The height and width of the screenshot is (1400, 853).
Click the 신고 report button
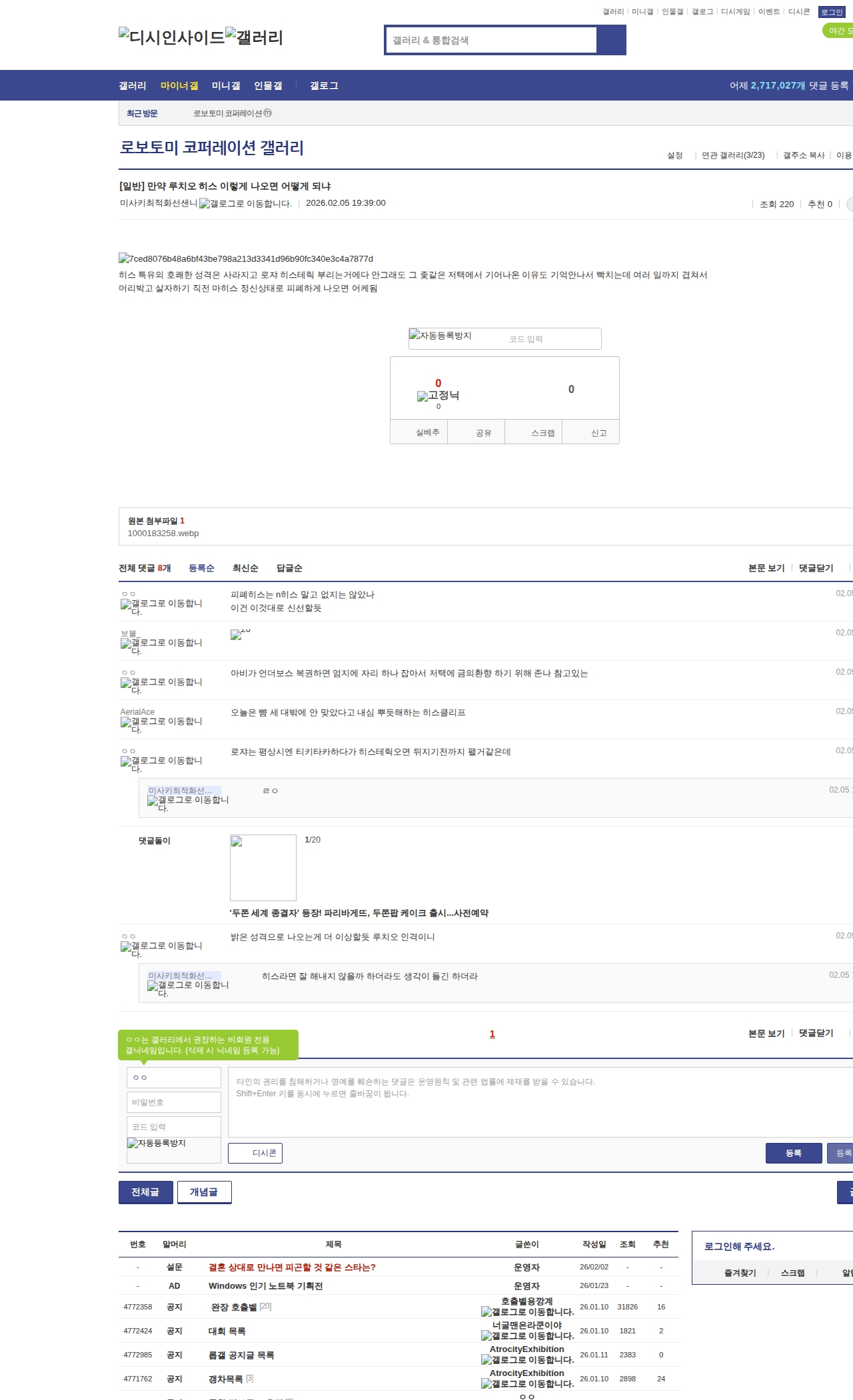click(x=598, y=433)
